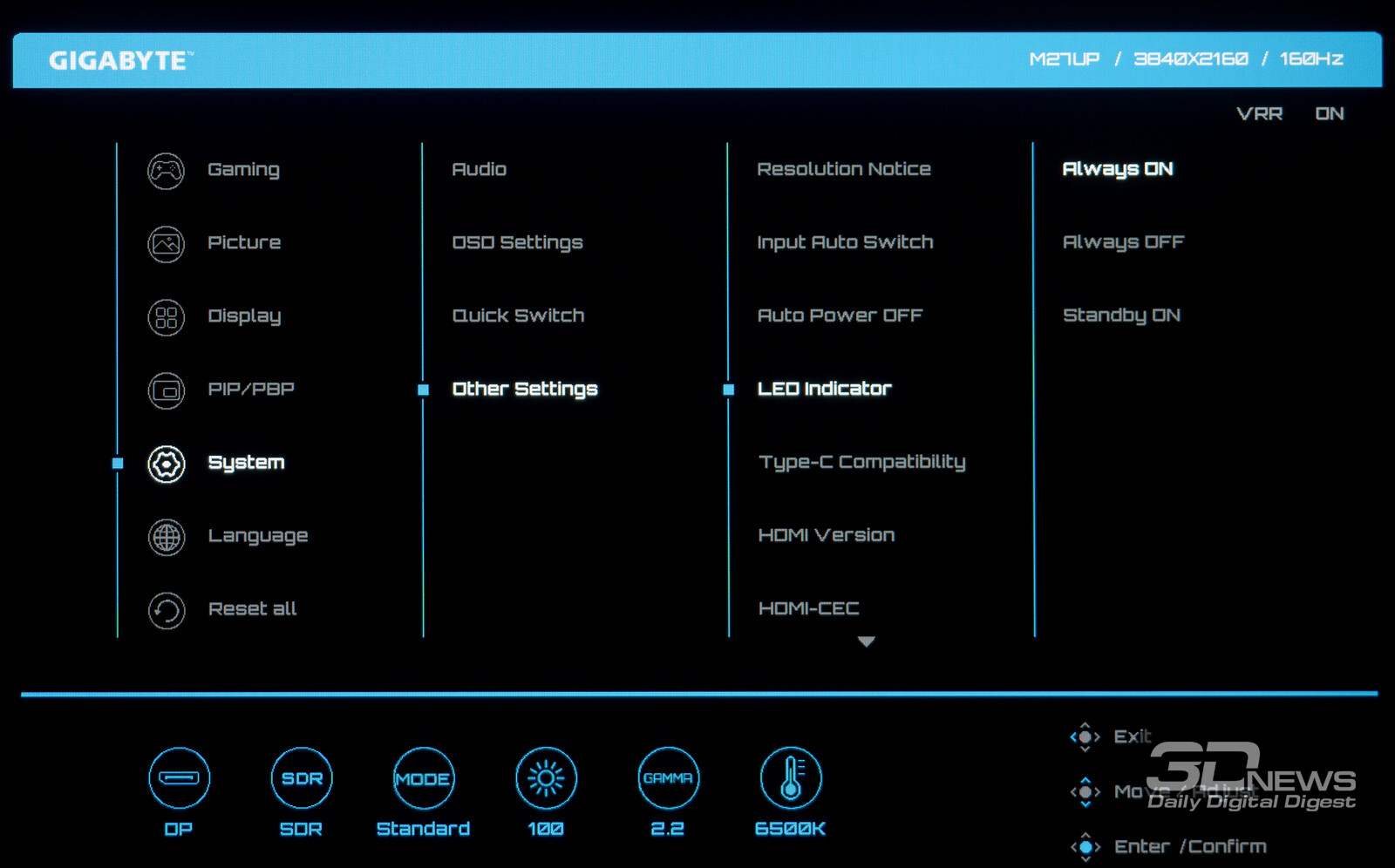
Task: Select the Always ON option
Action: (x=1117, y=169)
